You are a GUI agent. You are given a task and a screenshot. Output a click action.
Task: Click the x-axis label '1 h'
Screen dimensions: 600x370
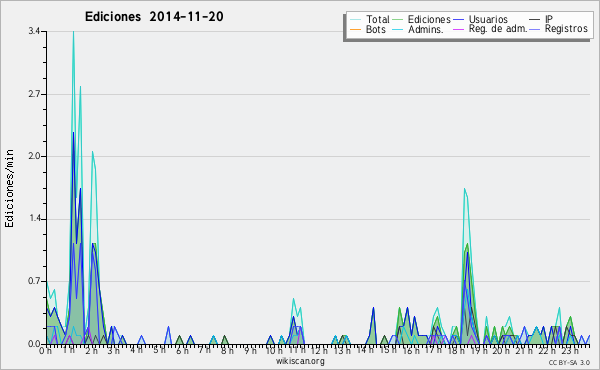(x=68, y=350)
